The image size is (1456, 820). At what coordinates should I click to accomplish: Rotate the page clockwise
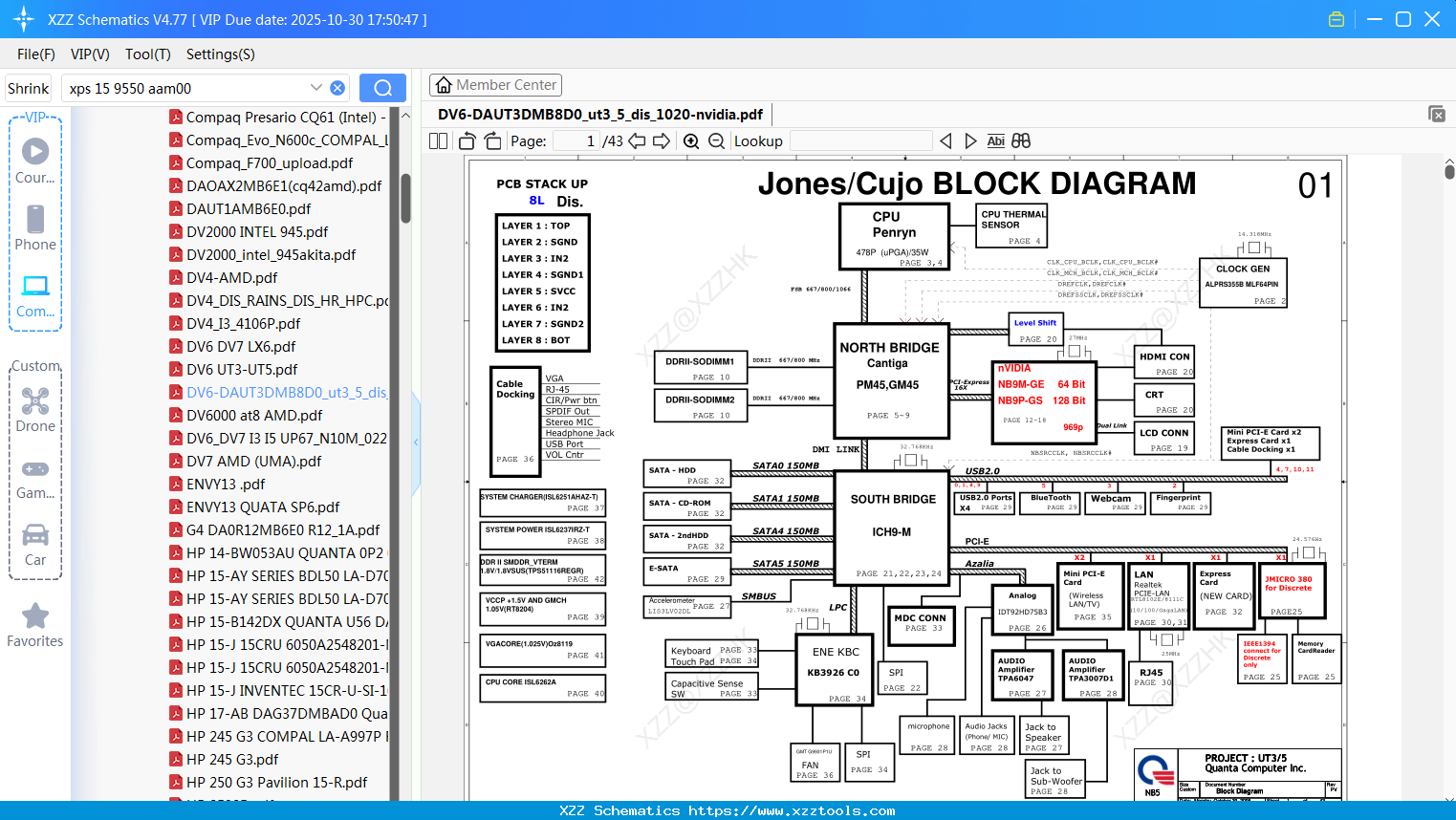492,141
